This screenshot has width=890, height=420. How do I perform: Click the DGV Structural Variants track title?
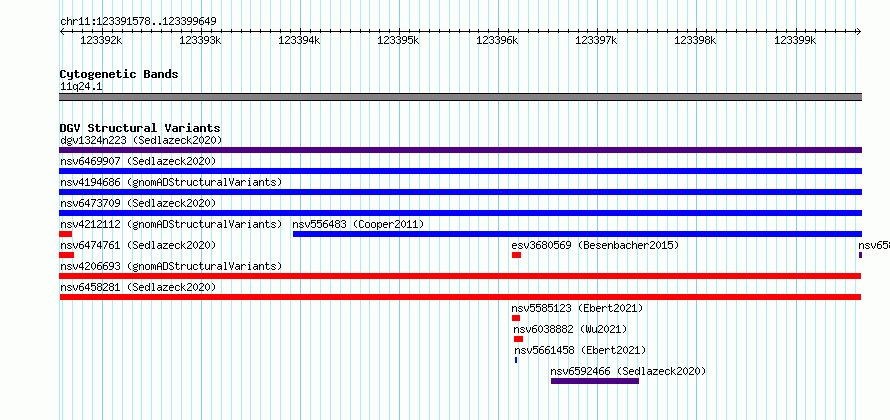click(x=140, y=128)
